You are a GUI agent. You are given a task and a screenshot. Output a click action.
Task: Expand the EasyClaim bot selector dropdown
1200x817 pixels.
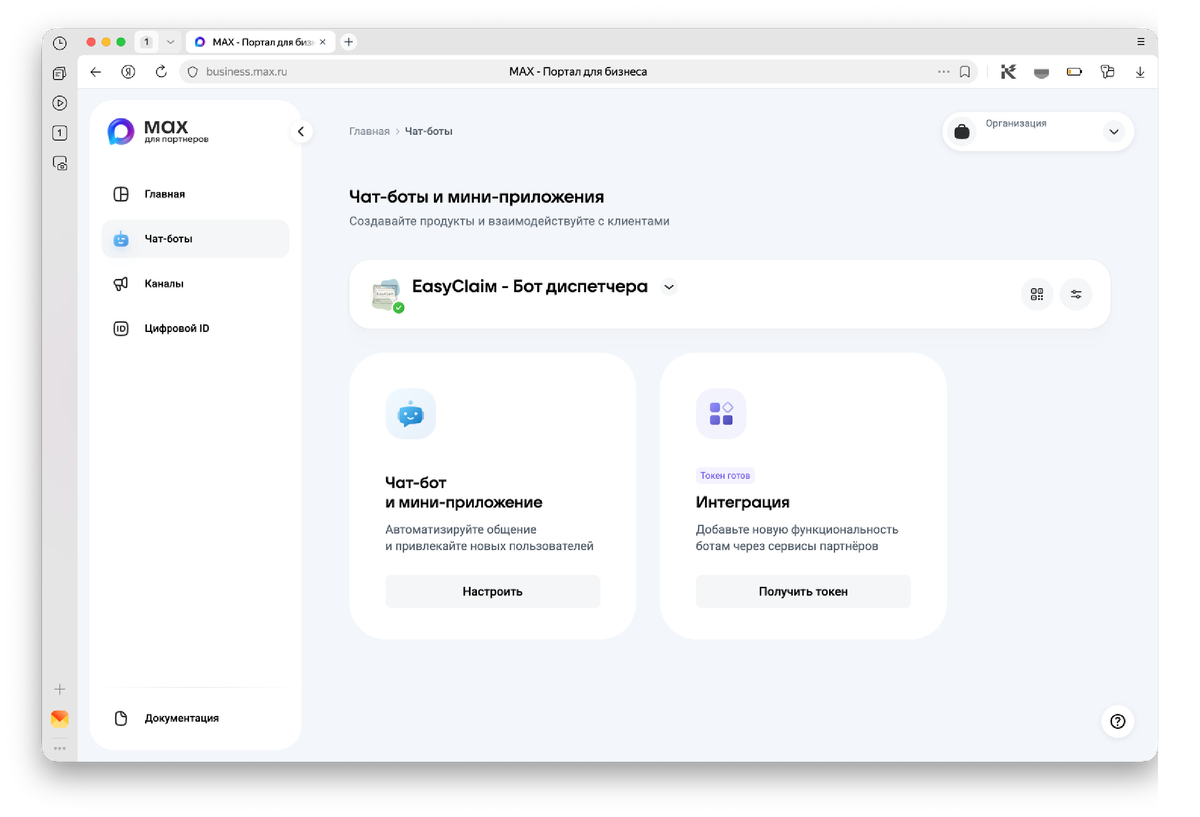tap(668, 286)
